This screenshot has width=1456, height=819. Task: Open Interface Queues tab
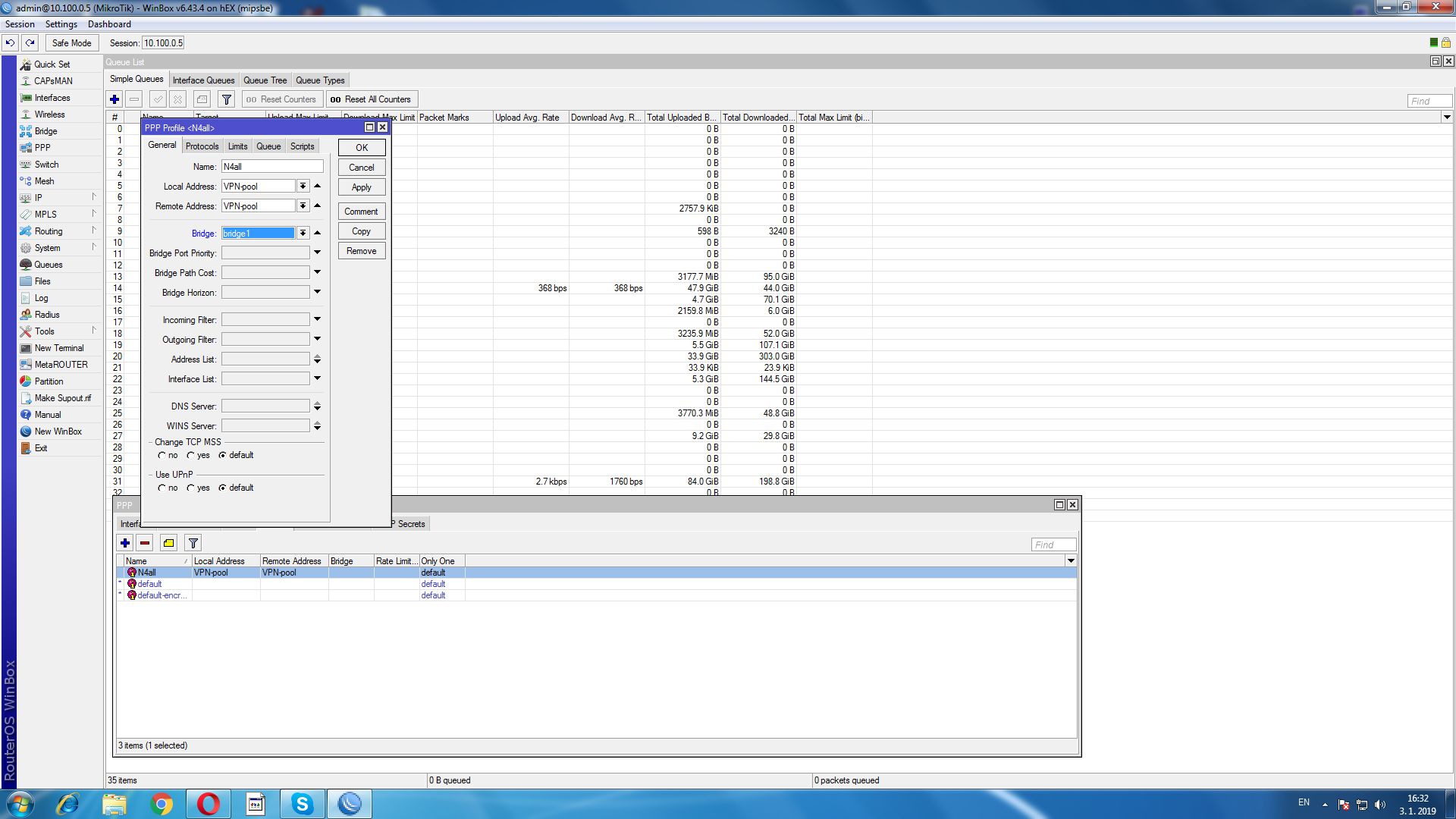[x=203, y=80]
